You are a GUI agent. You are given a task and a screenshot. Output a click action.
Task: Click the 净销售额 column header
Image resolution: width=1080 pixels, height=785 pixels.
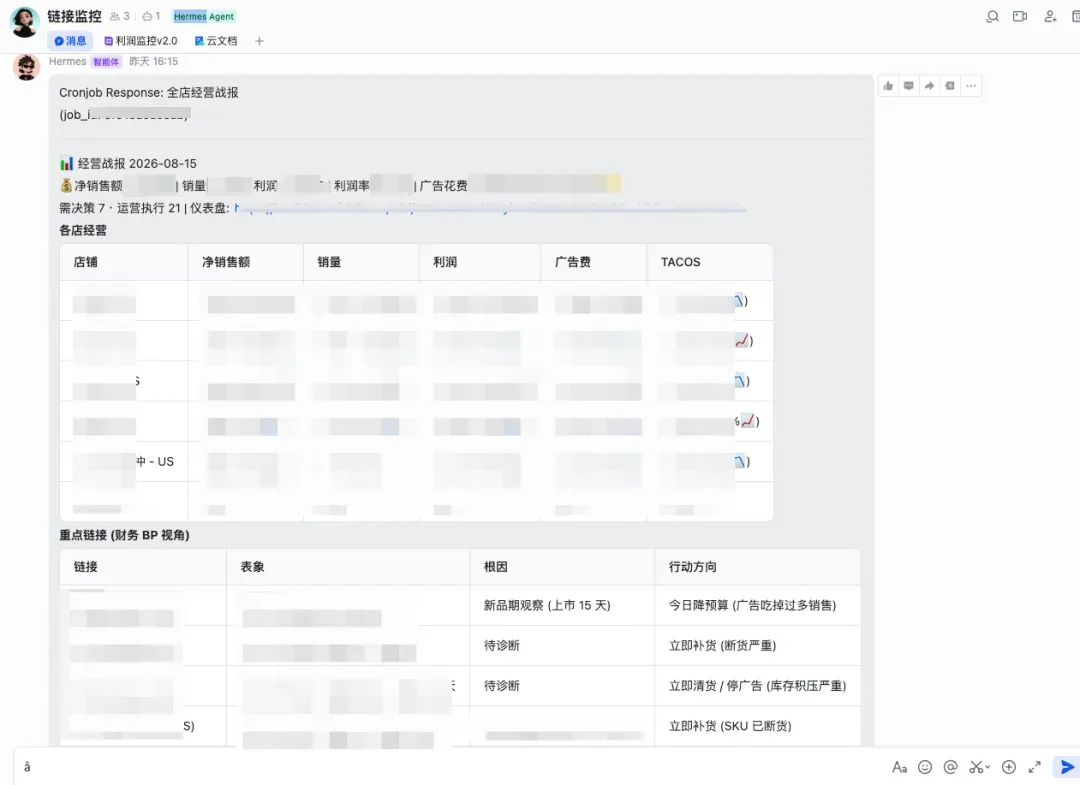[226, 262]
